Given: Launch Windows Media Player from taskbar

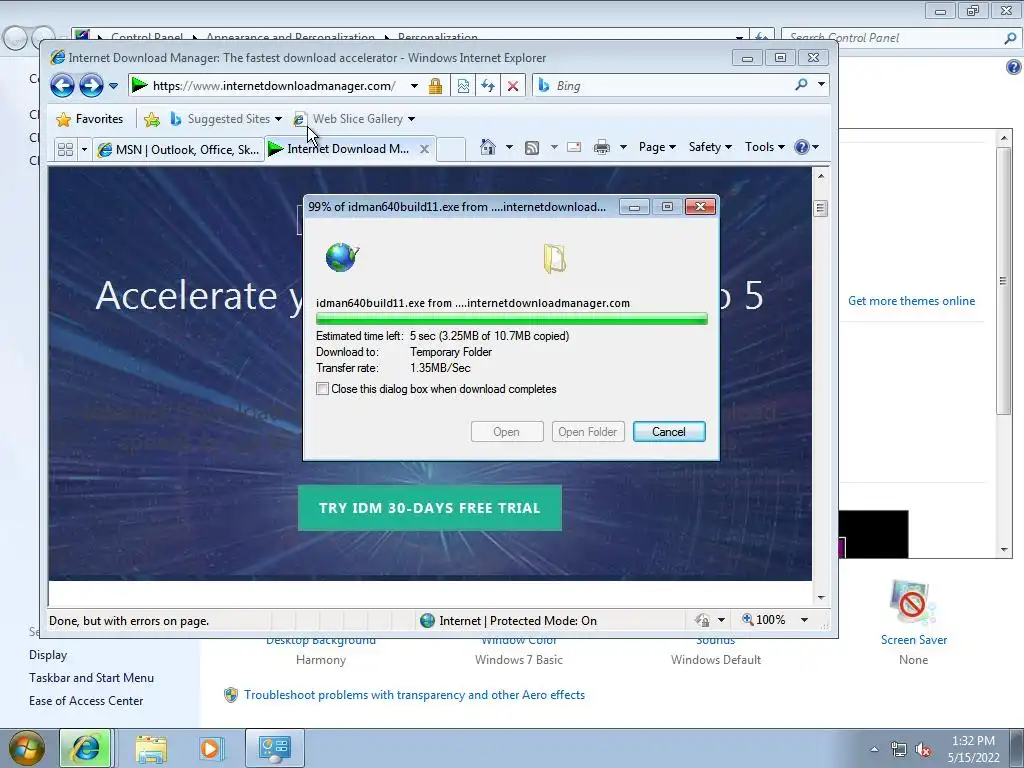Looking at the screenshot, I should [x=211, y=748].
